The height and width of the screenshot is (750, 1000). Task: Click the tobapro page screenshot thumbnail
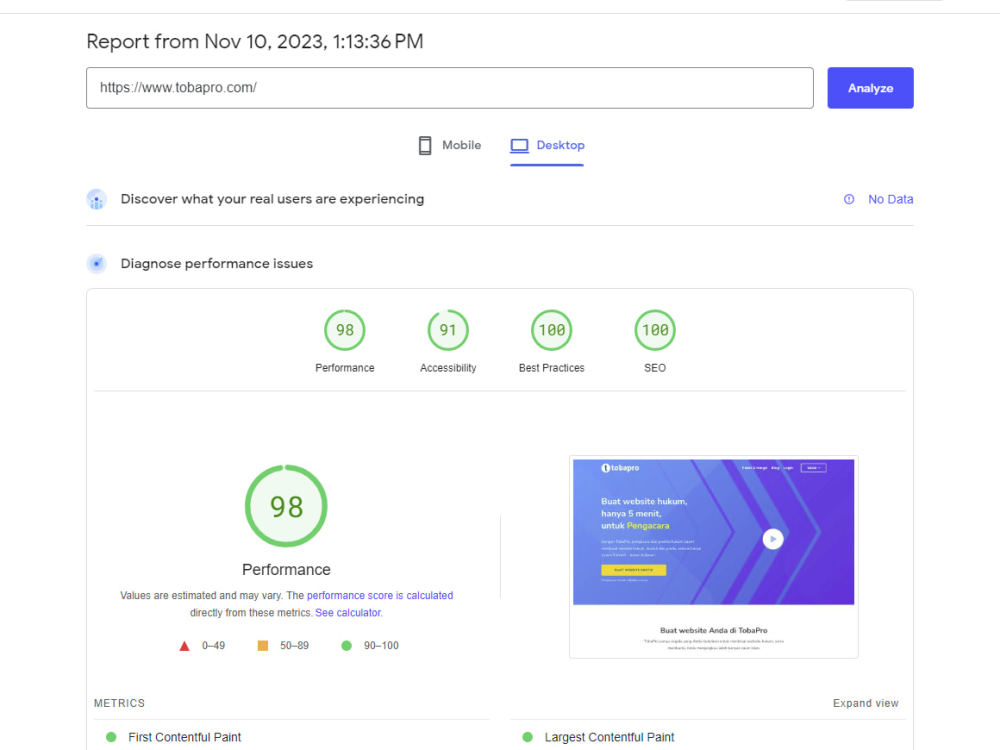click(x=714, y=557)
